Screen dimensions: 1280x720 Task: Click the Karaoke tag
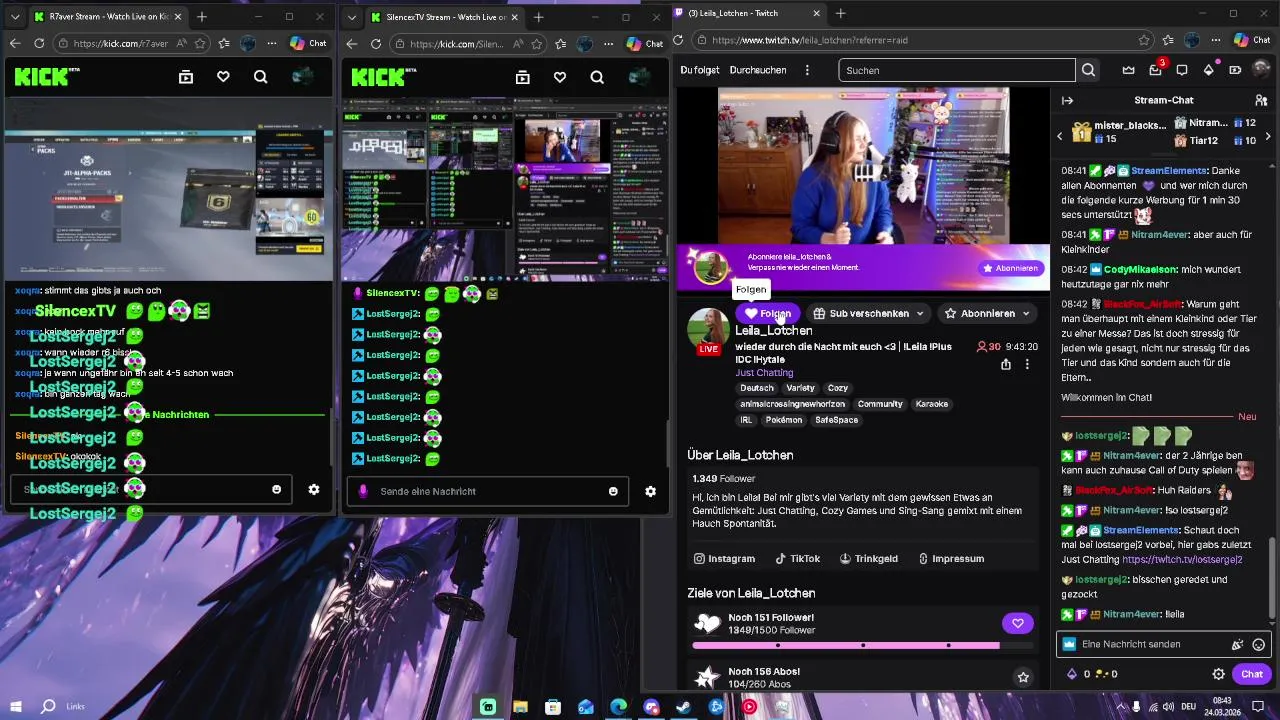932,404
